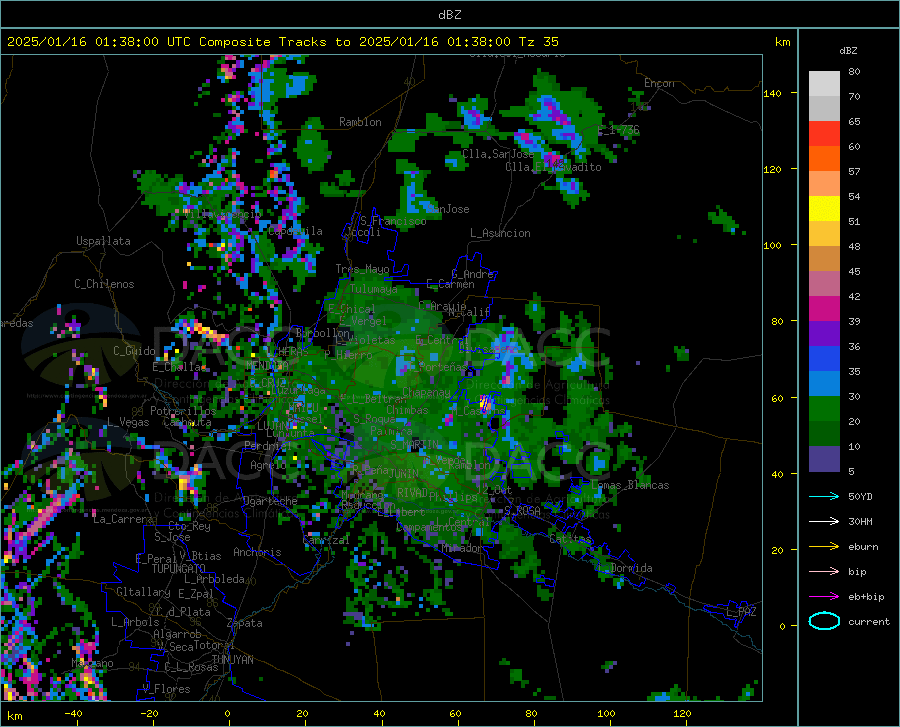Pick the purple 39–36 dBZ swatch
This screenshot has height=727, width=900.
(824, 334)
